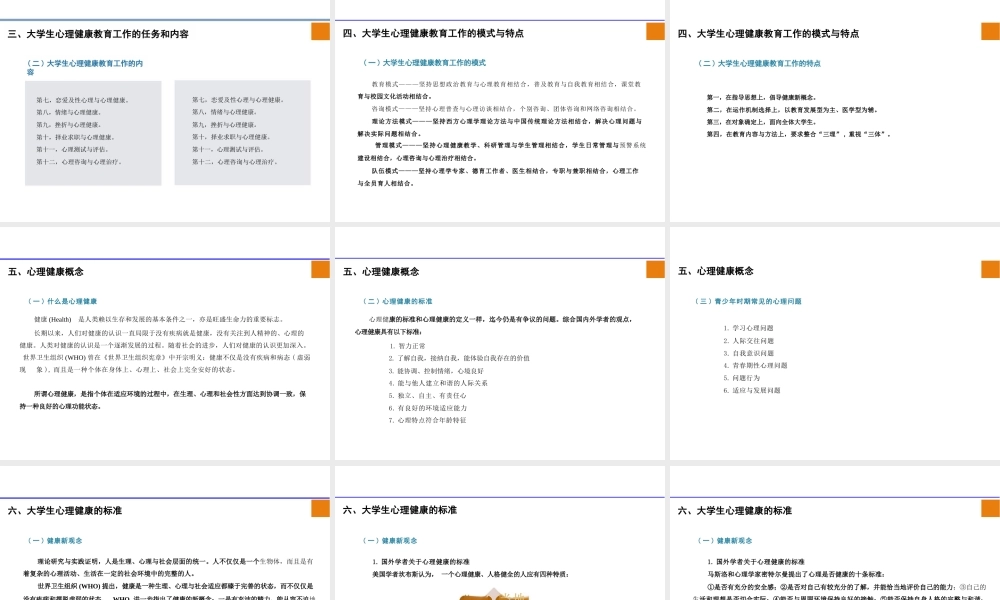
Task: Click the paragraph starting 队伍模式
Action: 498,177
